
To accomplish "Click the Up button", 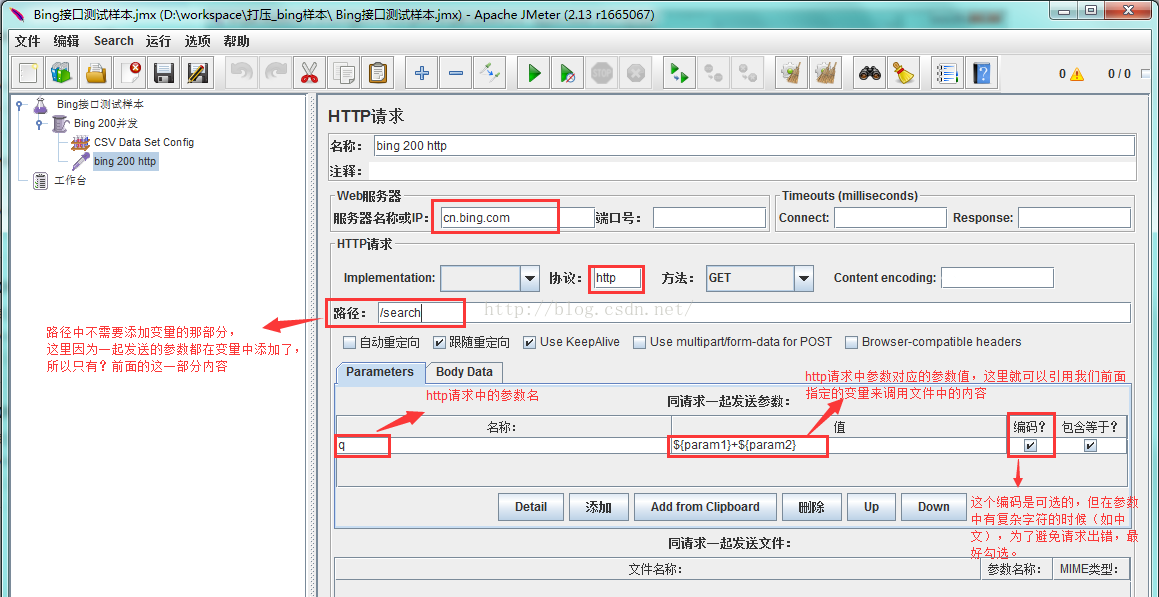I will (x=871, y=507).
